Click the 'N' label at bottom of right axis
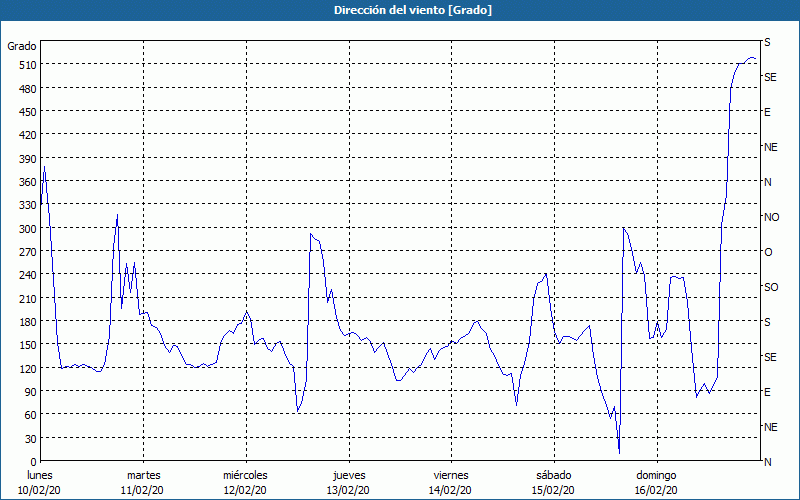This screenshot has width=800, height=500. pyautogui.click(x=767, y=462)
